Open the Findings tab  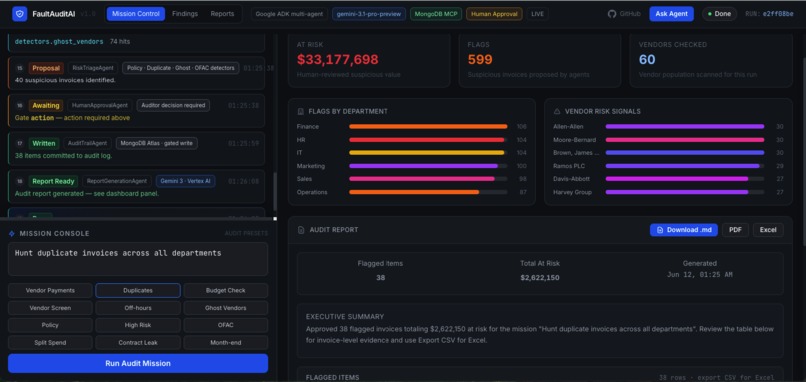(x=185, y=14)
